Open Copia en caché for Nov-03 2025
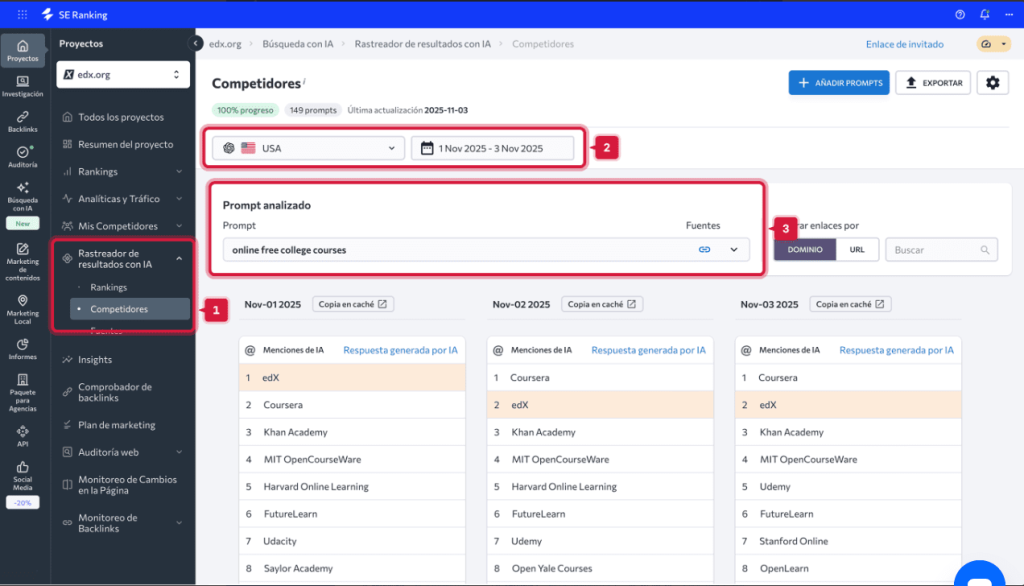This screenshot has width=1024, height=586. [850, 304]
